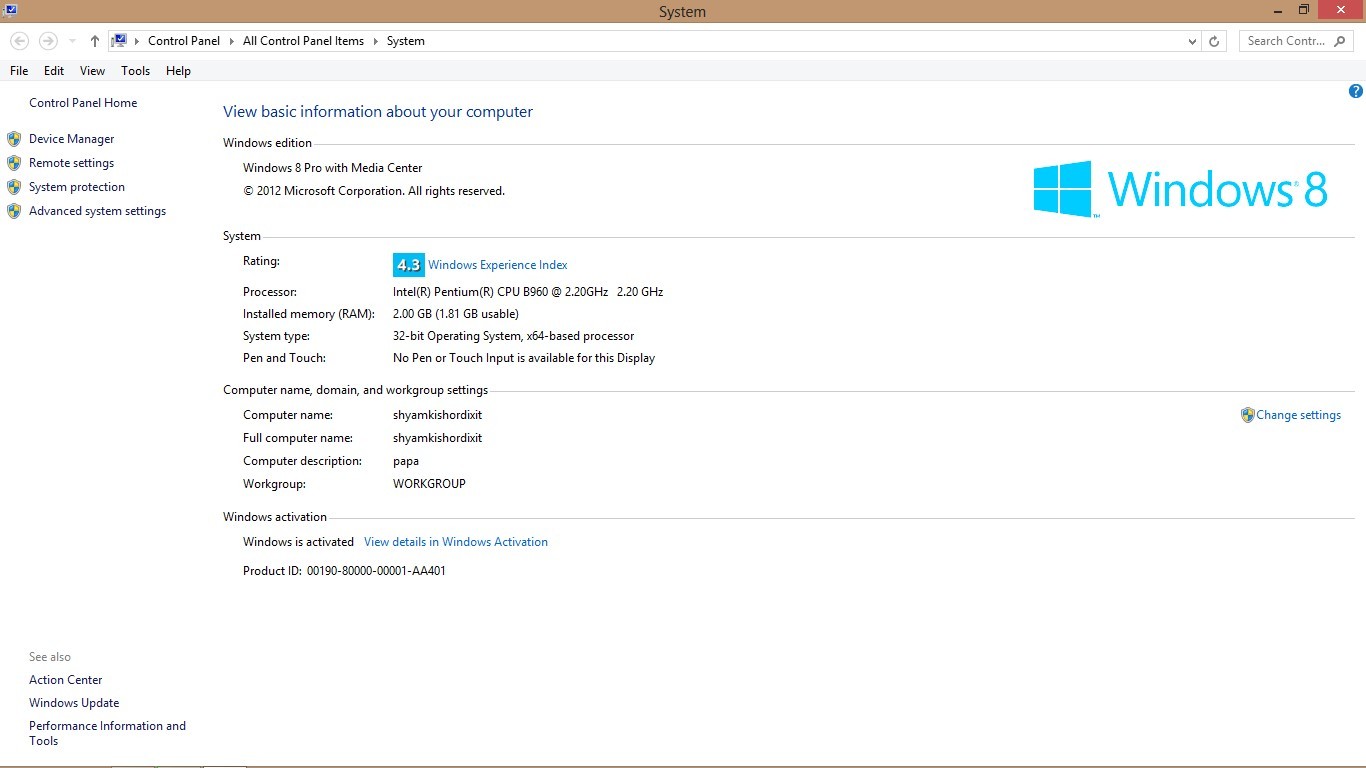The height and width of the screenshot is (768, 1366).
Task: Open System protection link
Action: [77, 187]
